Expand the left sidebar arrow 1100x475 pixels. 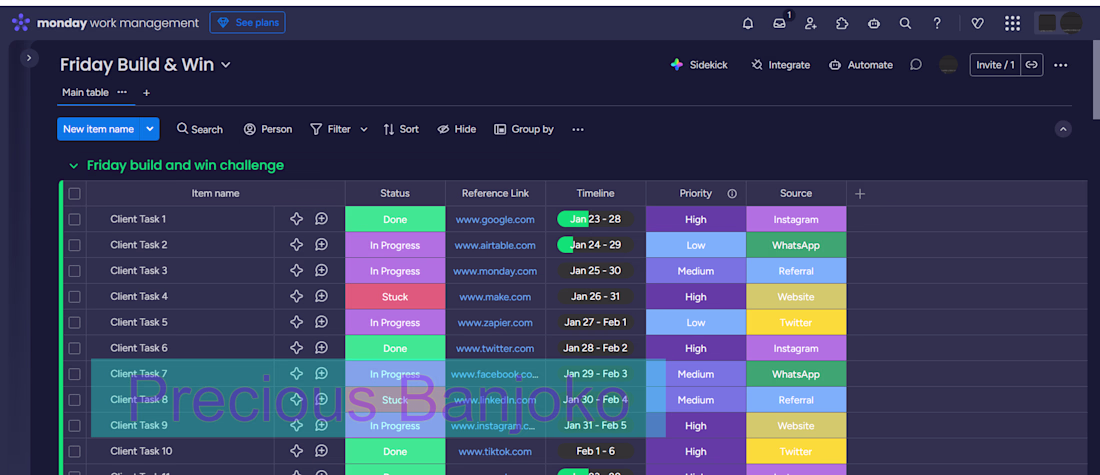pos(28,58)
